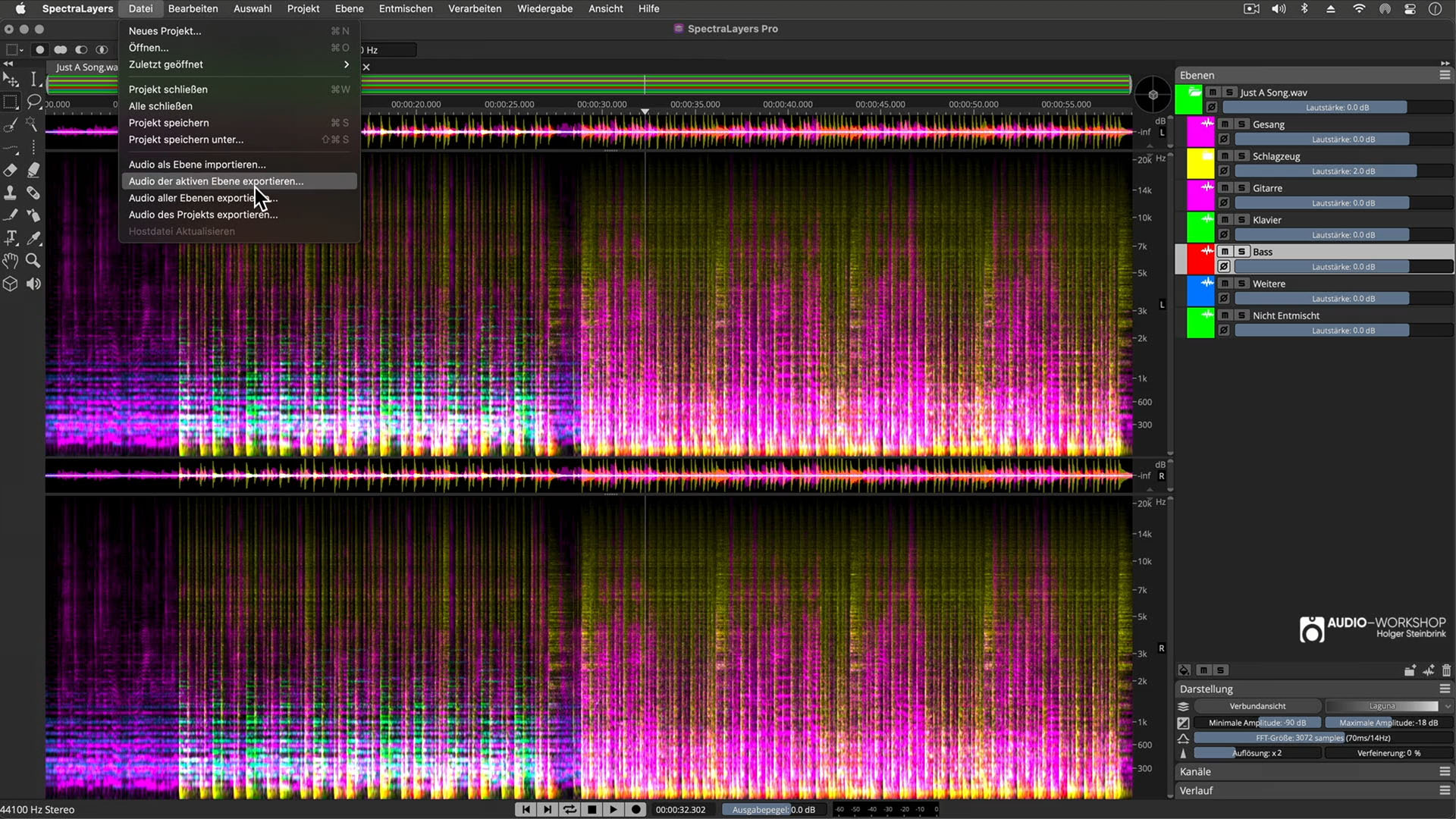This screenshot has height=819, width=1456.
Task: Mute the Gesang layer
Action: 1225,124
